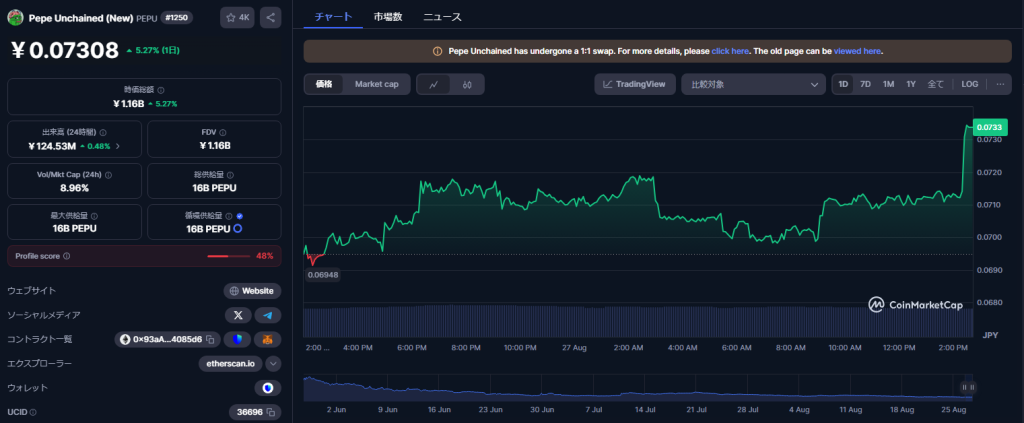Click the #1250 rank badge
Screen dimensions: 1024x423
click(176, 18)
